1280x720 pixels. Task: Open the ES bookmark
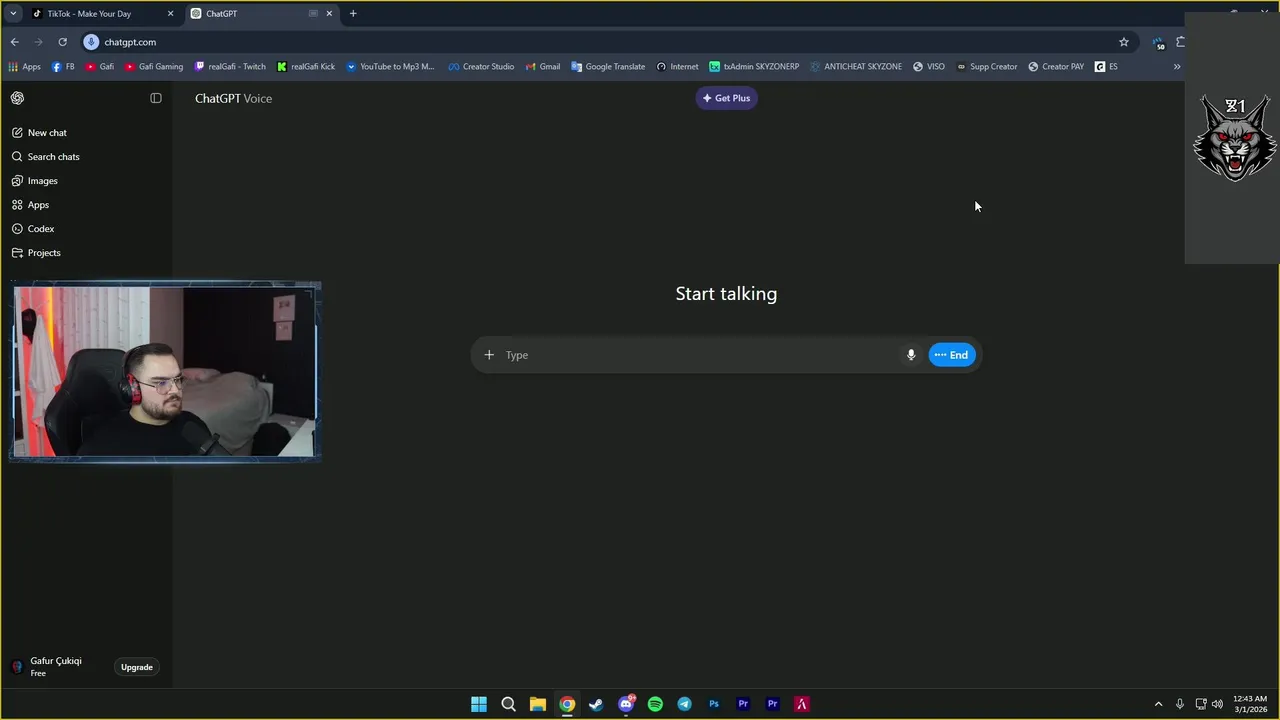point(1106,67)
